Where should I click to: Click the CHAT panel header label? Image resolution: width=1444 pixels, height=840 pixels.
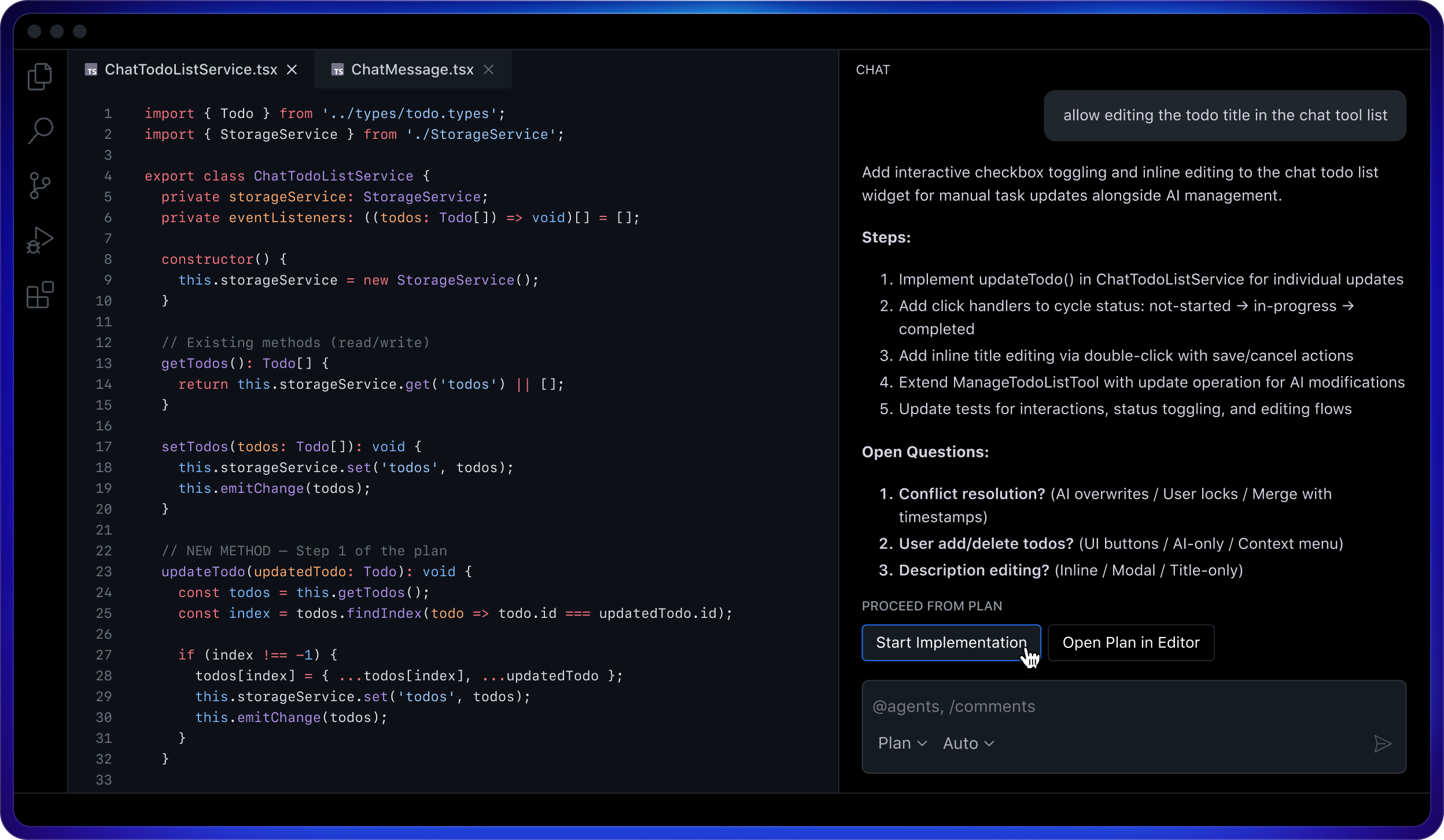pos(872,69)
